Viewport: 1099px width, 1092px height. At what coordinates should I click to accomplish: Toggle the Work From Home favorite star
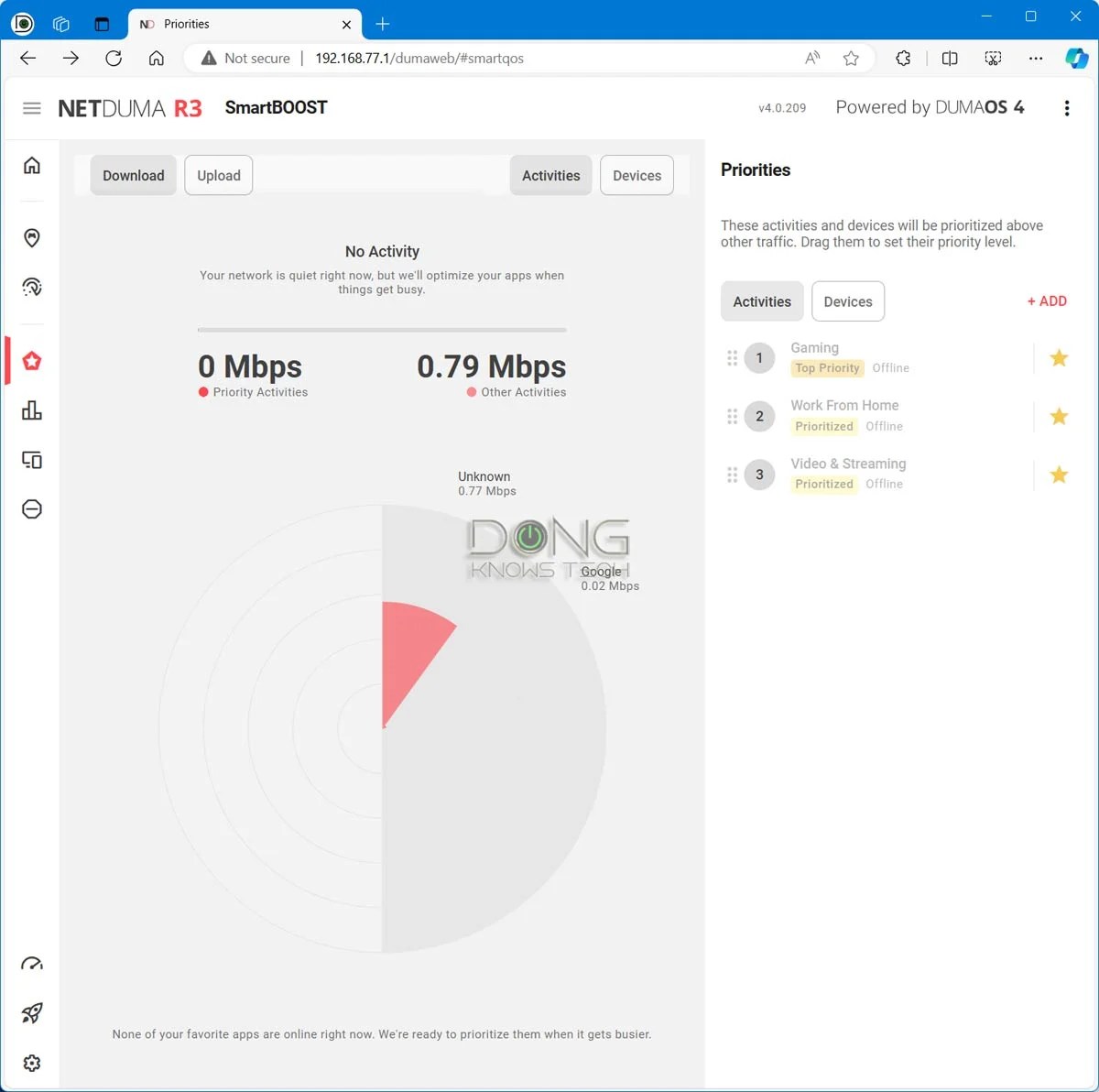(x=1059, y=417)
